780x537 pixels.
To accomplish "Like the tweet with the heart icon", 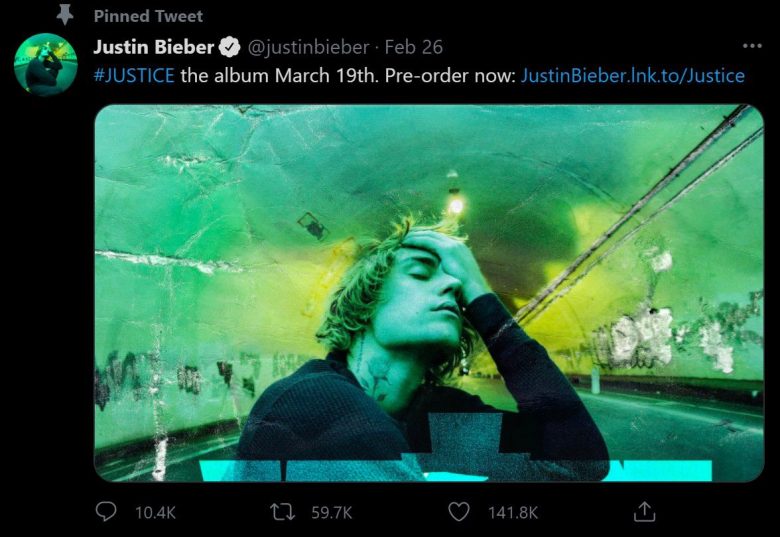I will [x=459, y=511].
